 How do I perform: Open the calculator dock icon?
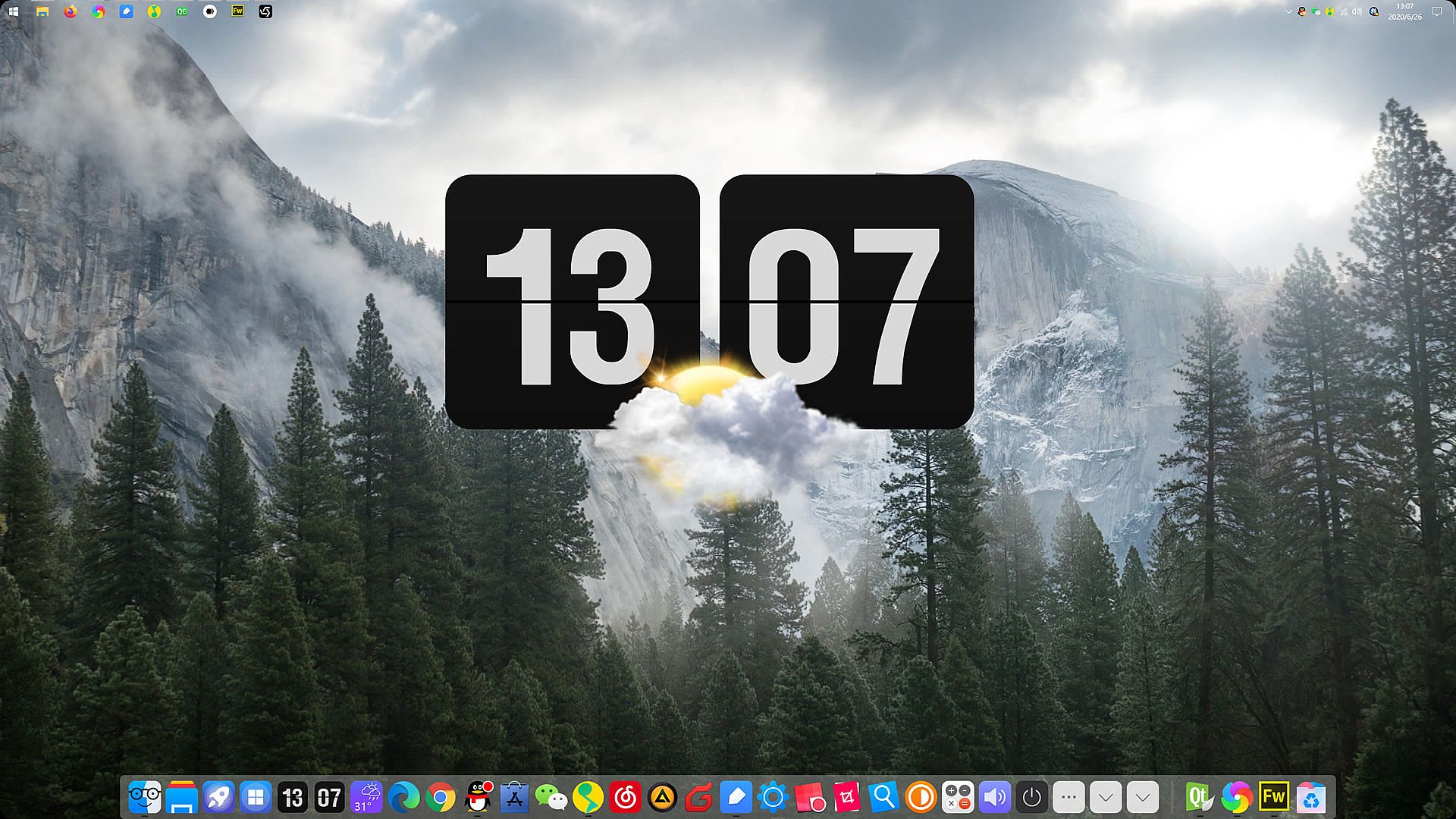click(x=958, y=798)
